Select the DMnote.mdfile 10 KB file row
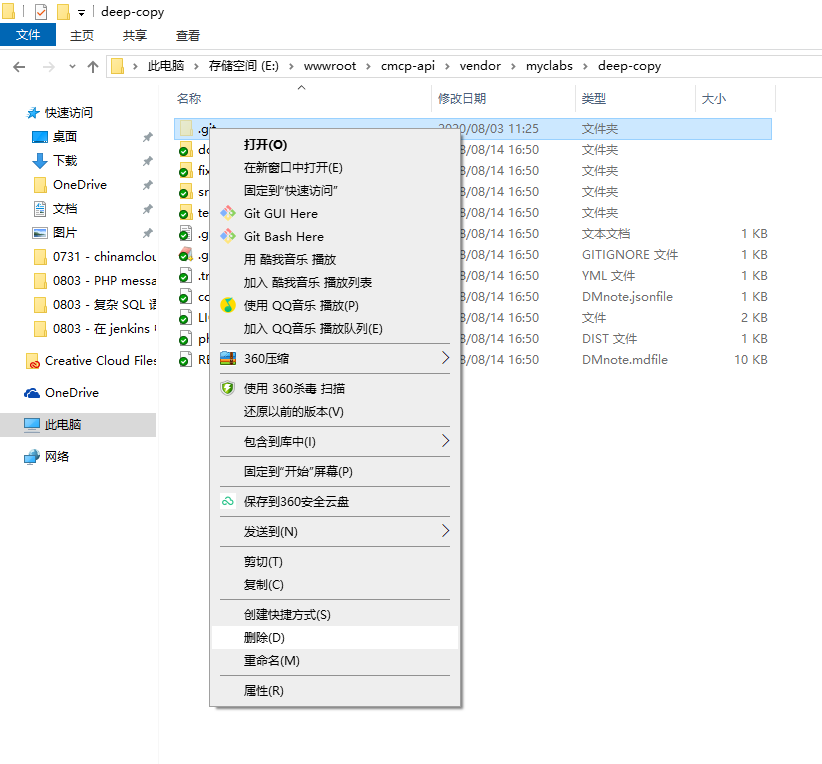This screenshot has width=822, height=764. pyautogui.click(x=473, y=360)
